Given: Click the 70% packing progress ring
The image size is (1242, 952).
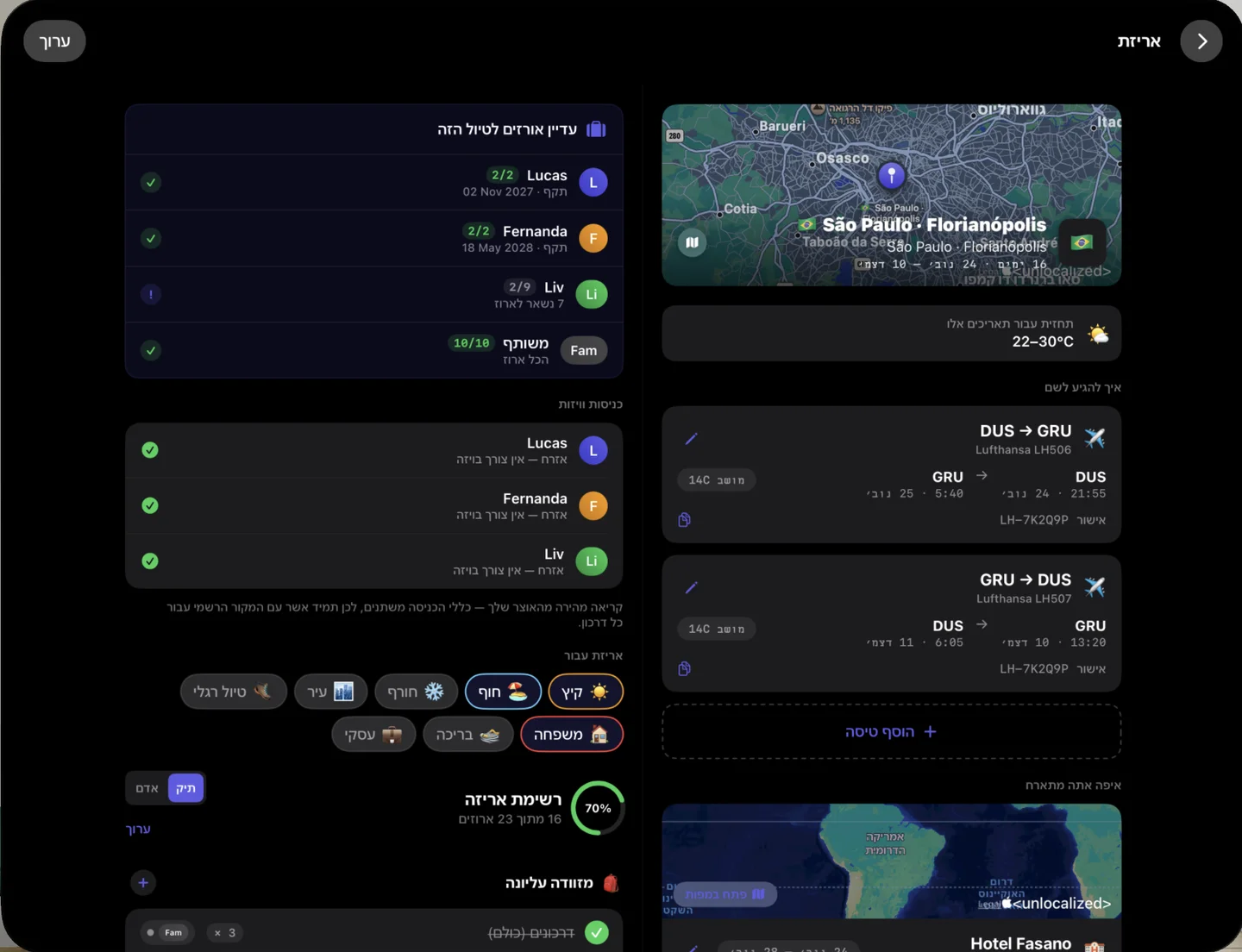Looking at the screenshot, I should pyautogui.click(x=598, y=808).
